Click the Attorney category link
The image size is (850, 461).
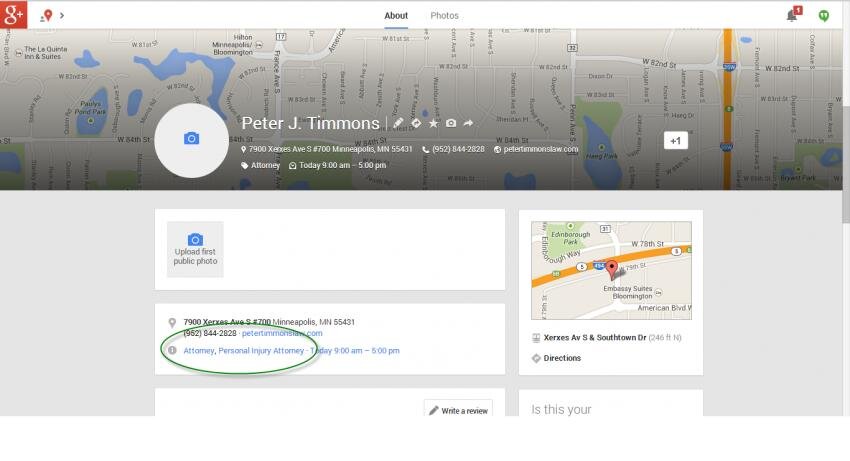(x=198, y=351)
